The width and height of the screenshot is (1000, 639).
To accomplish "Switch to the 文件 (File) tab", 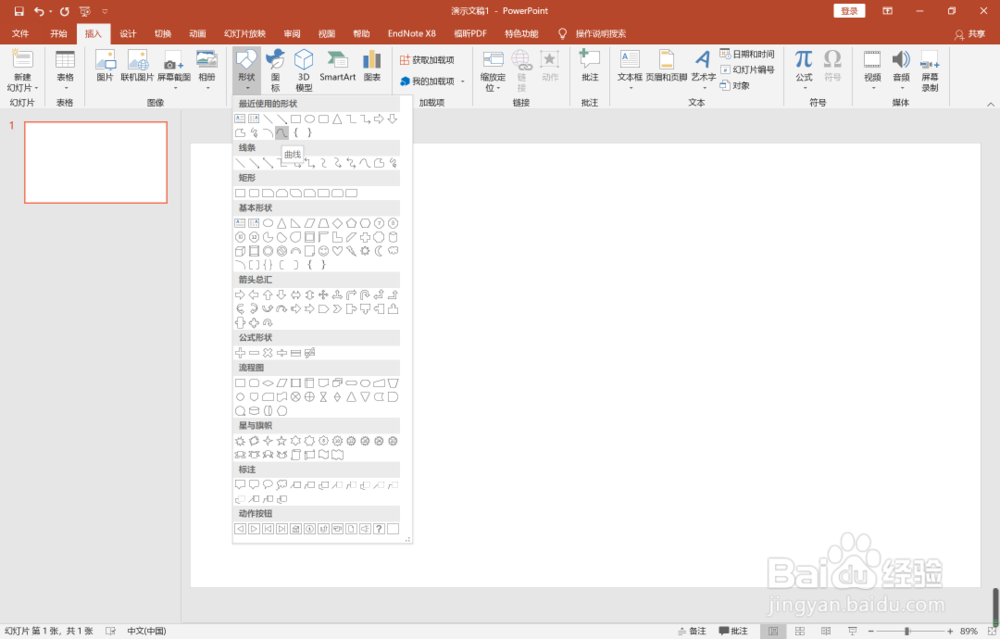I will coord(20,33).
